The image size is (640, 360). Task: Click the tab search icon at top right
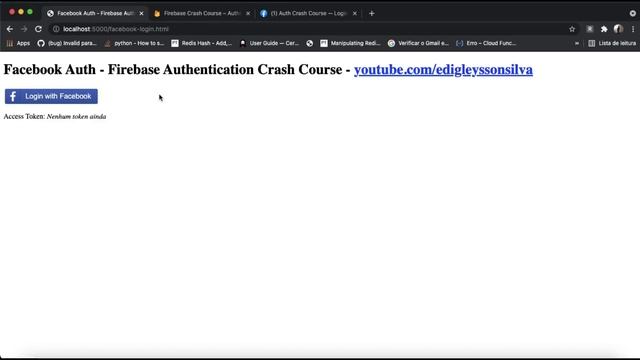pos(633,13)
